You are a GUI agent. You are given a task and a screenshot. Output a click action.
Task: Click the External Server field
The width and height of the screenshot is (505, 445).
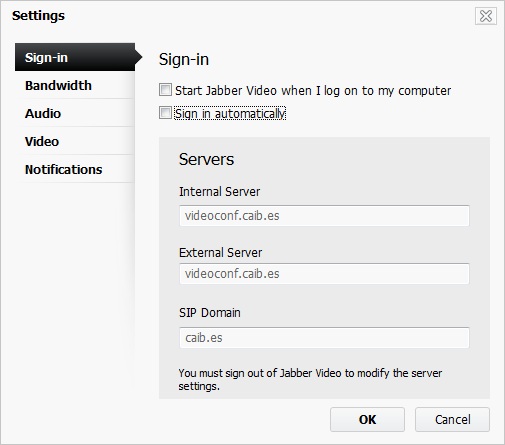point(324,274)
